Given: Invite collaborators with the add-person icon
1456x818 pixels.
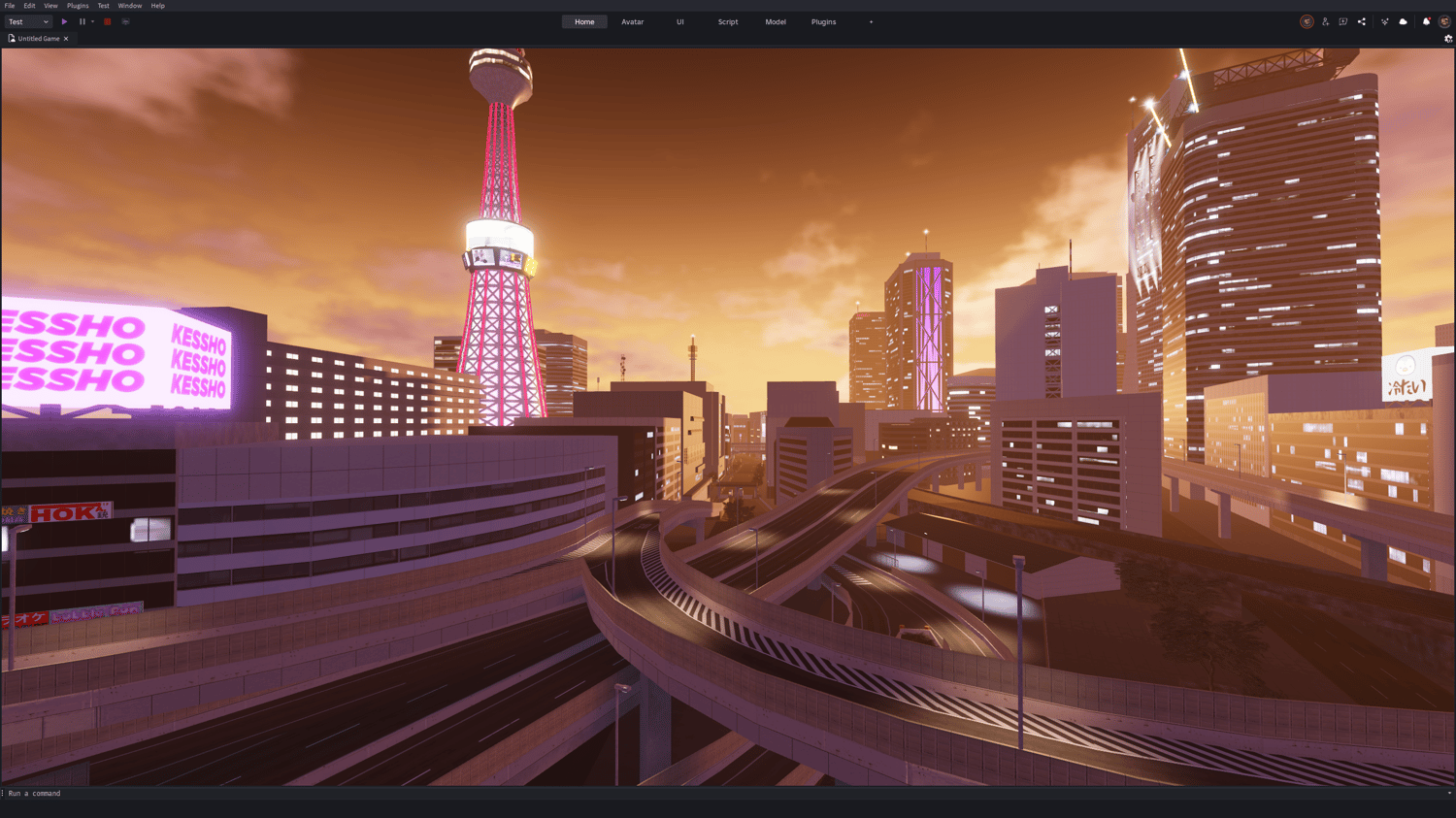Looking at the screenshot, I should point(1325,21).
